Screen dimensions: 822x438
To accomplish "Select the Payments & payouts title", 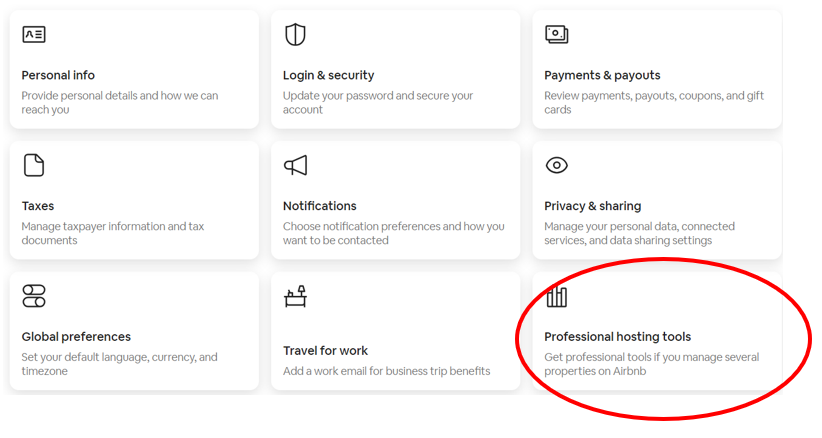I will click(x=602, y=75).
